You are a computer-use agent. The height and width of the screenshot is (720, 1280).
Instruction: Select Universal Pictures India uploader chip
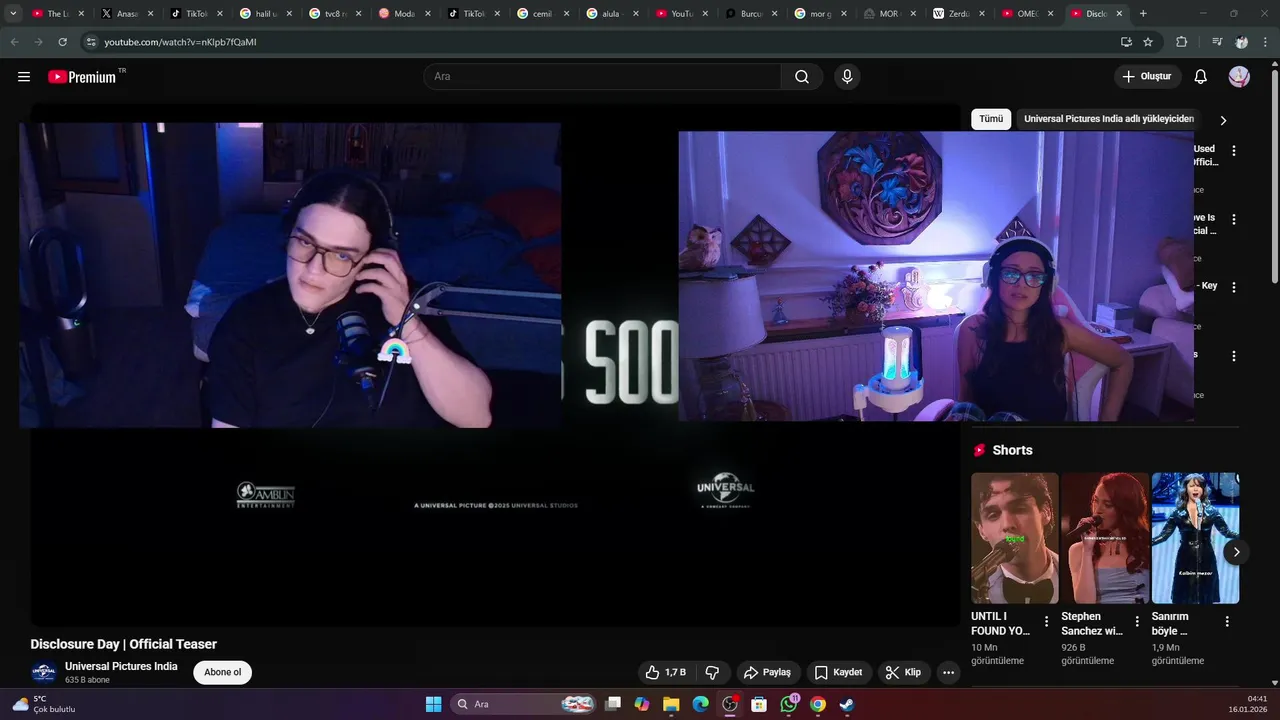1109,119
